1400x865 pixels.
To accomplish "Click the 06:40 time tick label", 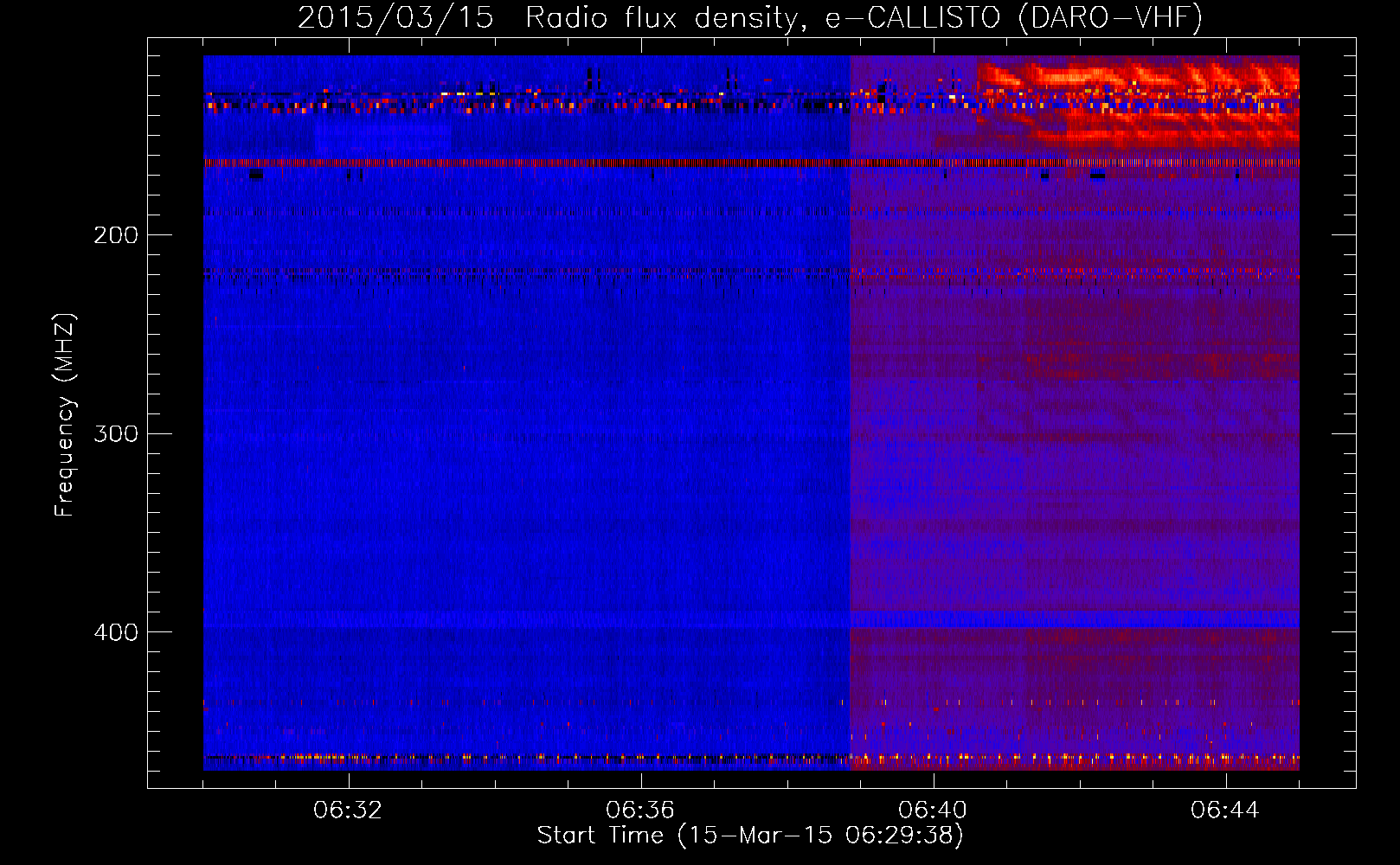I will pos(933,811).
